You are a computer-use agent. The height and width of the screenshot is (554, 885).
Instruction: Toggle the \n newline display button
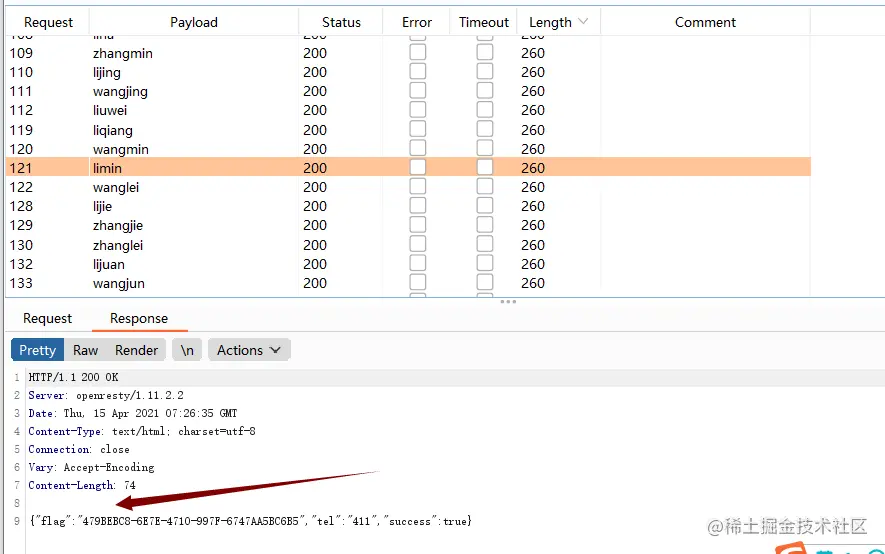187,350
